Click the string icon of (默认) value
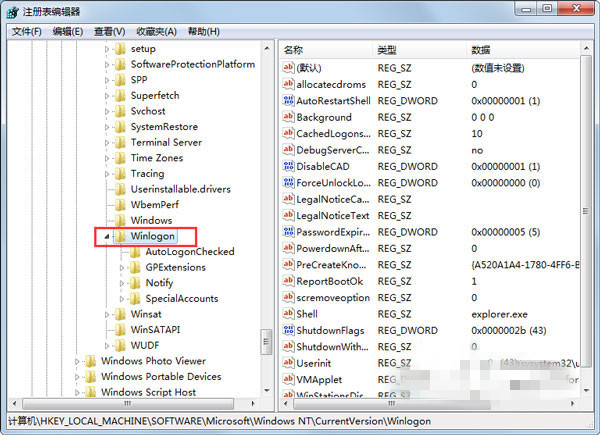The width and height of the screenshot is (600, 435). (288, 68)
